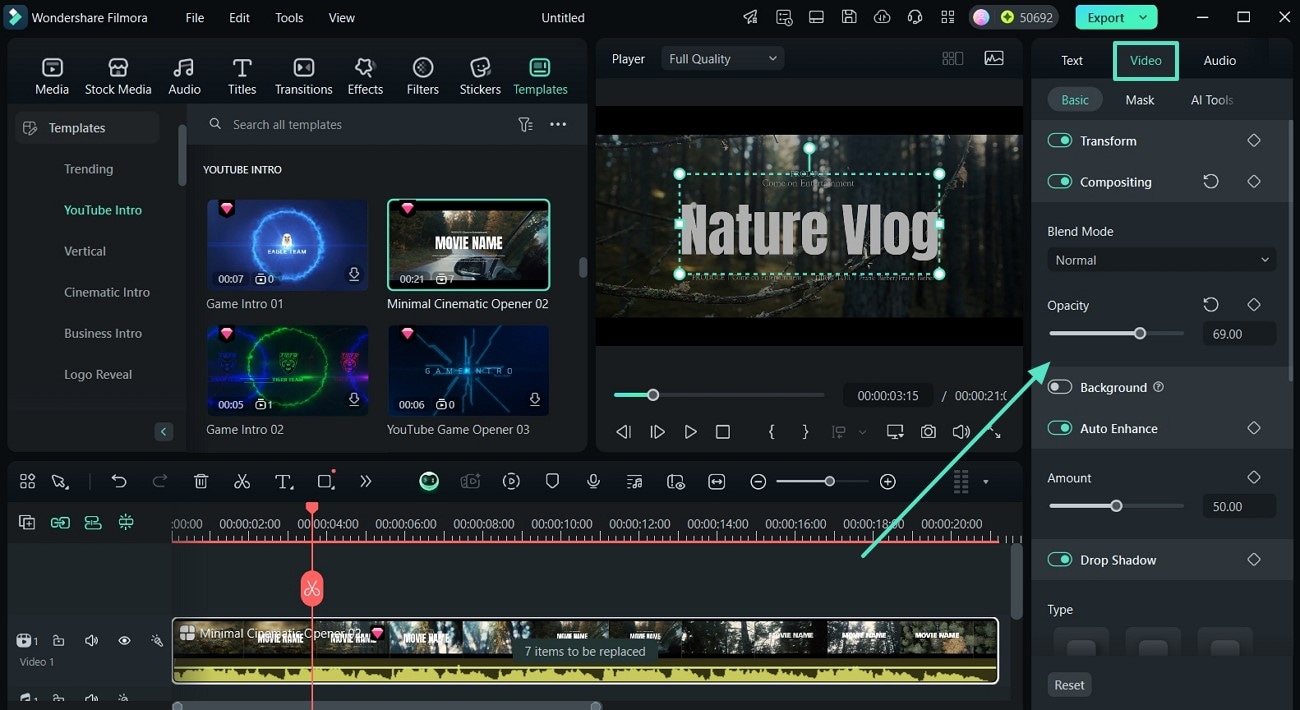Open the Full Quality player dropdown
The height and width of the screenshot is (710, 1300).
[x=722, y=59]
